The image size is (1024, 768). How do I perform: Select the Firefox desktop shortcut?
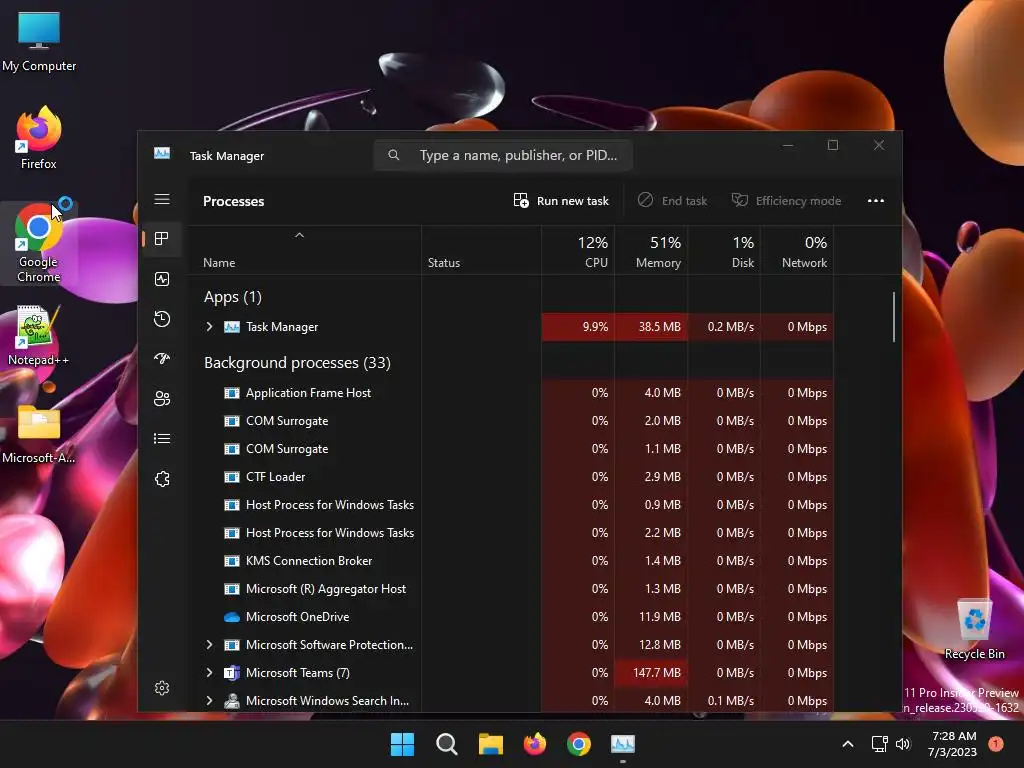39,138
